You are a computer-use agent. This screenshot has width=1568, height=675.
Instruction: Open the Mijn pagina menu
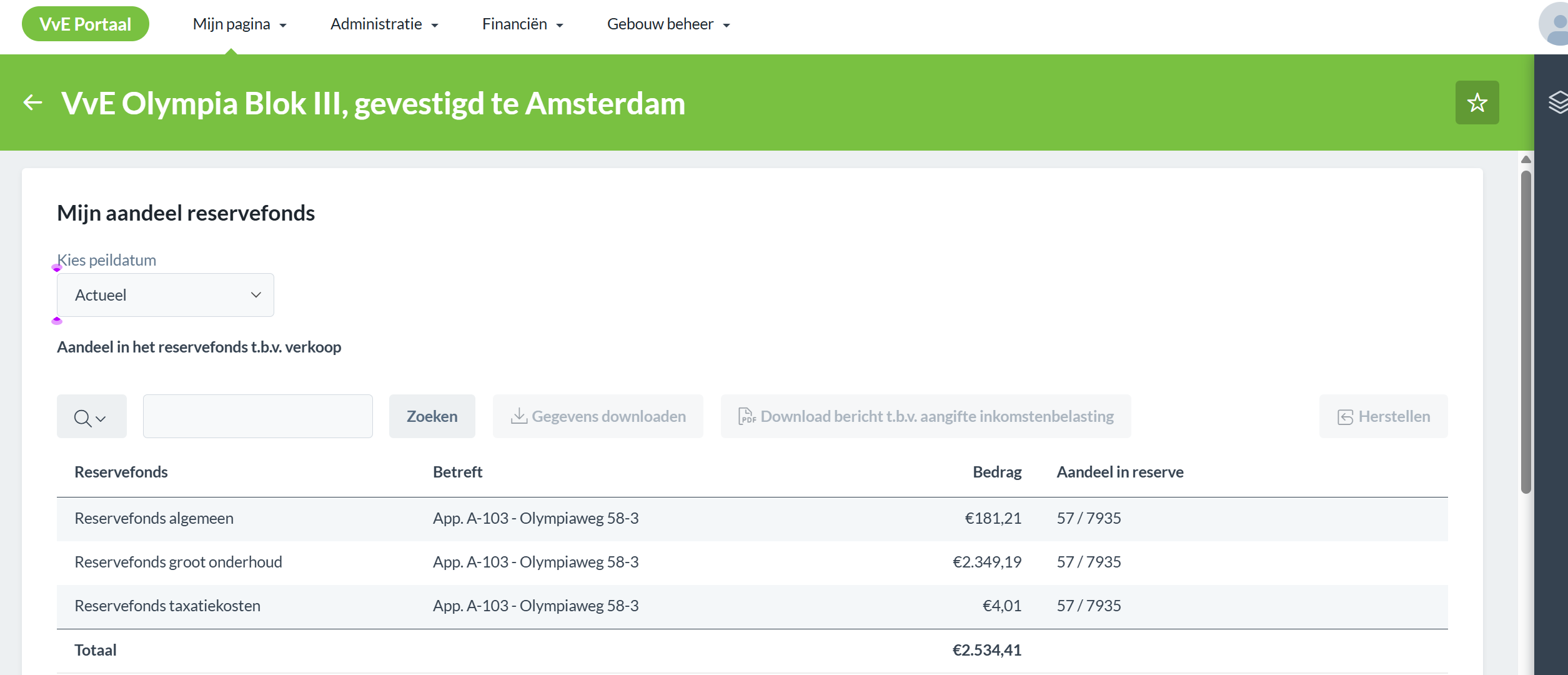(x=239, y=24)
